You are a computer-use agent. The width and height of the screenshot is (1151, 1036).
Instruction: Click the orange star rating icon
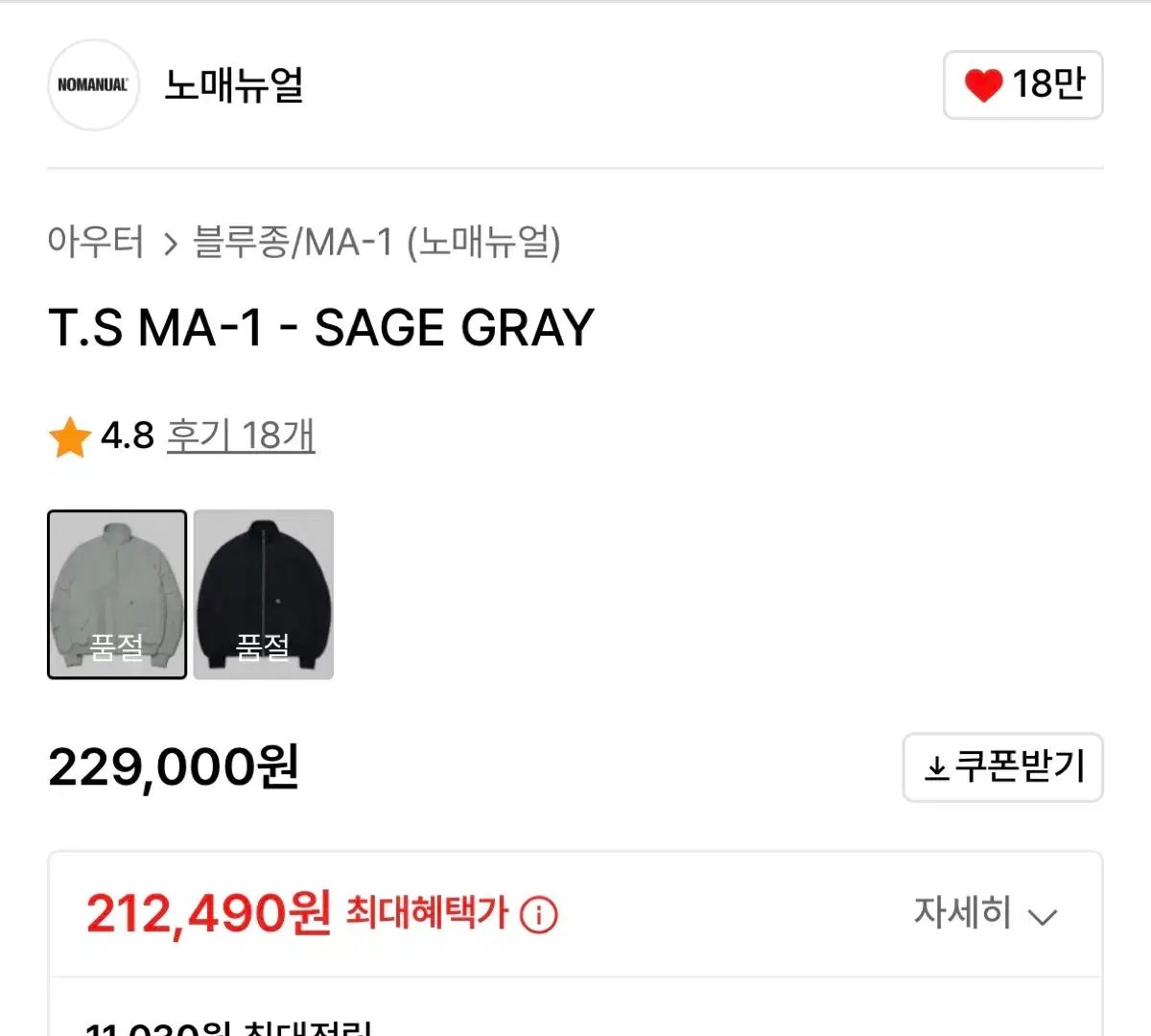69,437
